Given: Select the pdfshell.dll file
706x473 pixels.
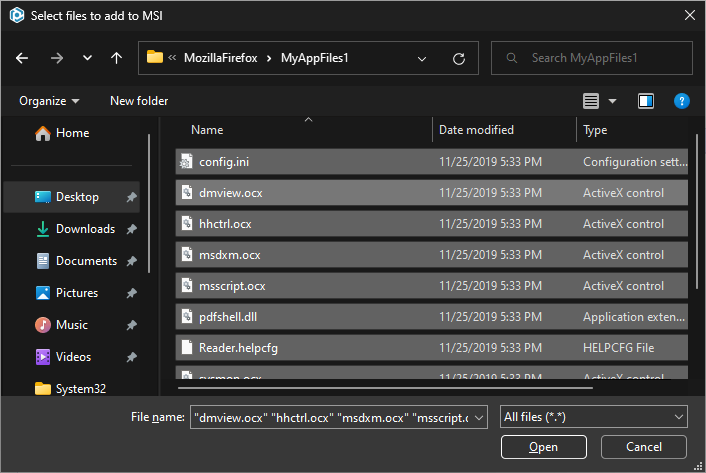Looking at the screenshot, I should point(431,317).
